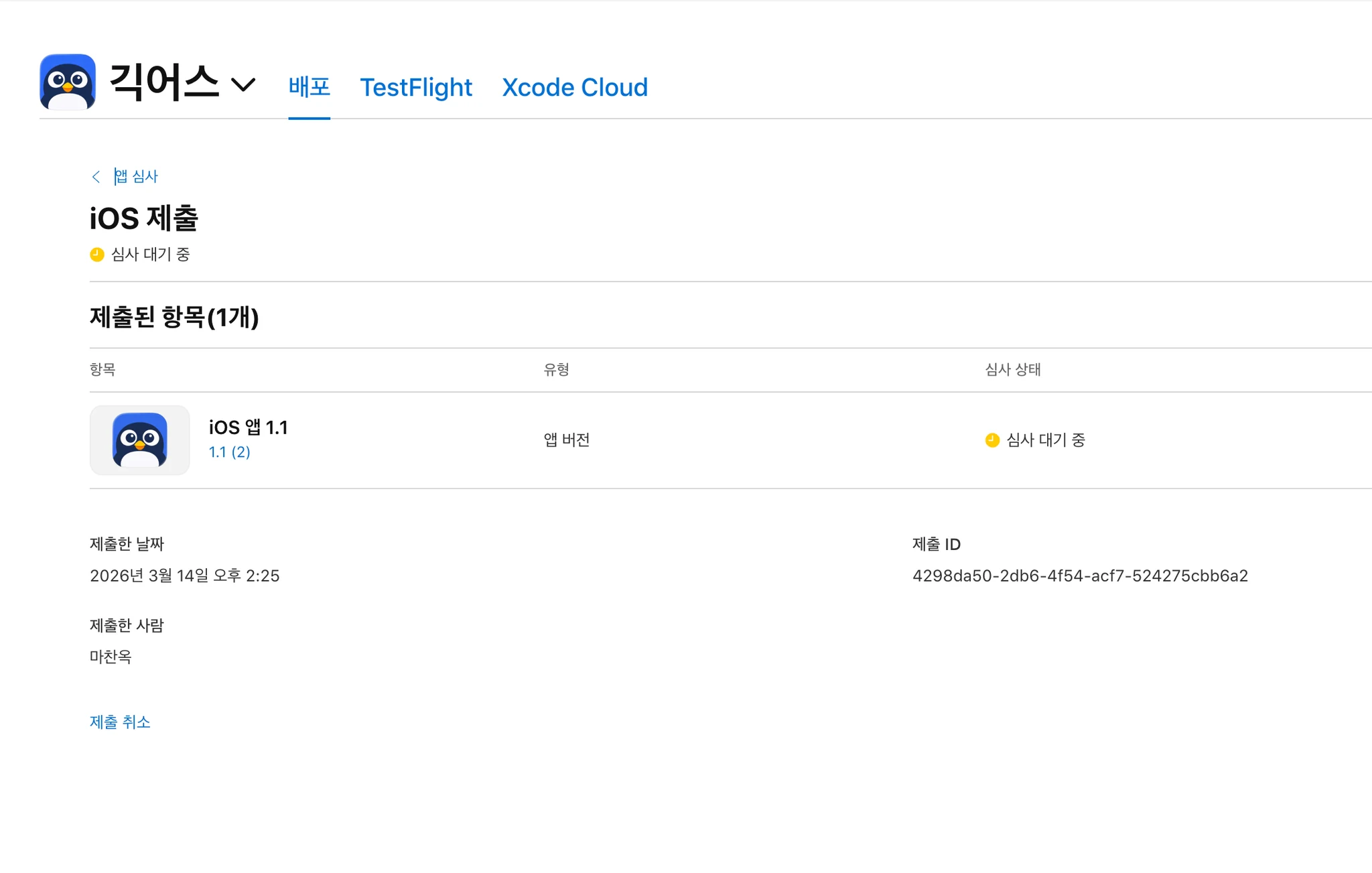Screen dimensions: 1372x873
Task: Open the Xcode Cloud tab
Action: [x=574, y=87]
